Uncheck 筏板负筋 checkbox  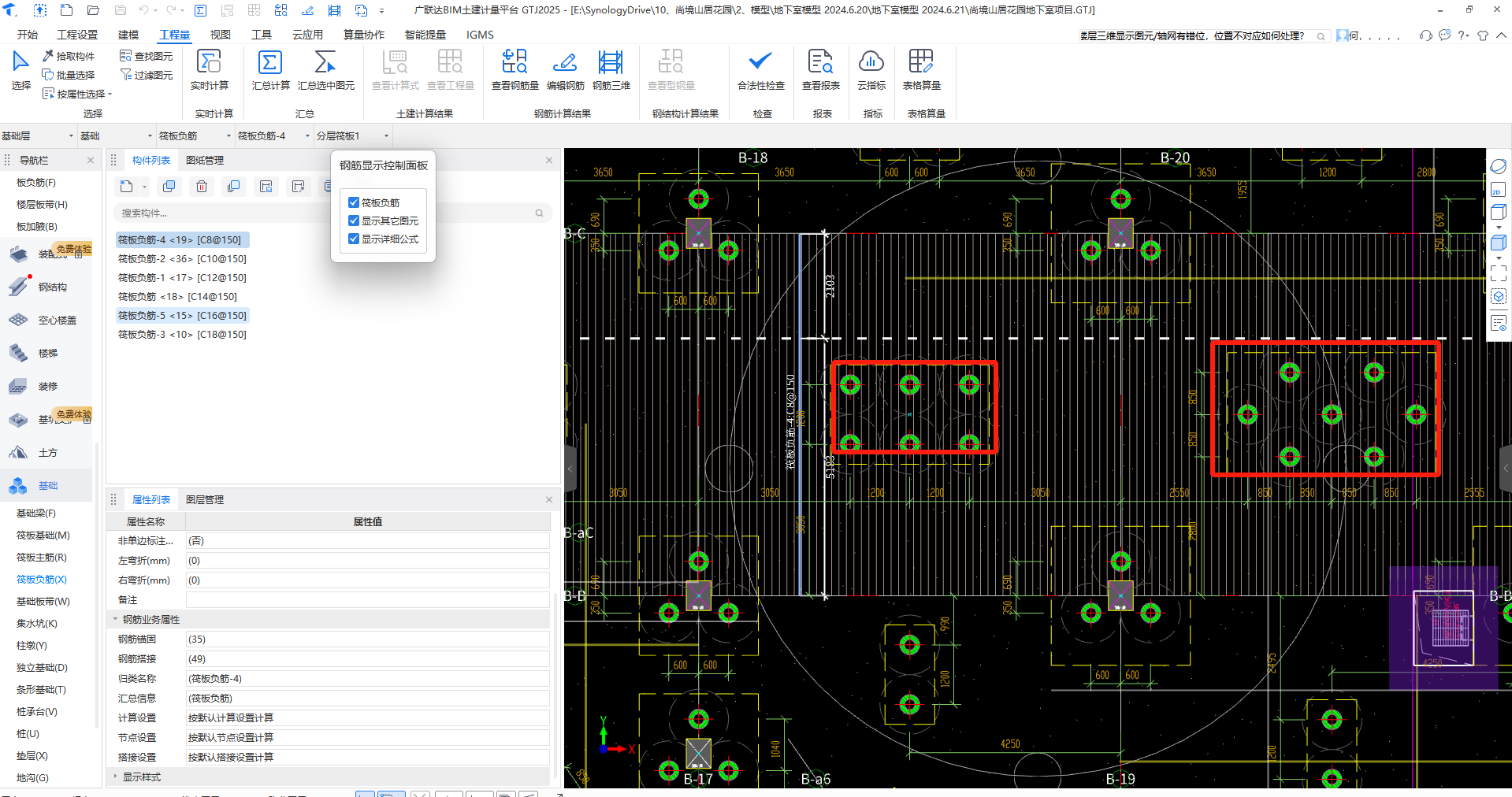(354, 202)
